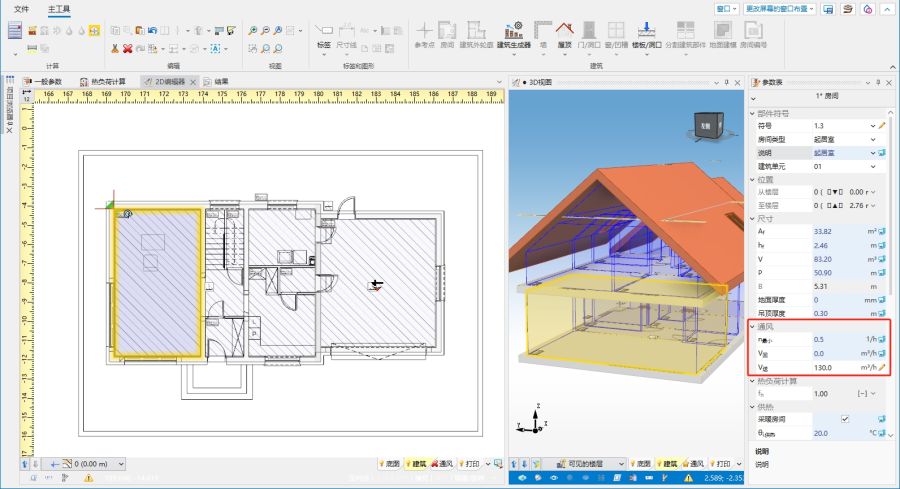Screen dimensions: 900x489
Task: Toggle the 采暖房间 heated room checkbox
Action: click(845, 419)
